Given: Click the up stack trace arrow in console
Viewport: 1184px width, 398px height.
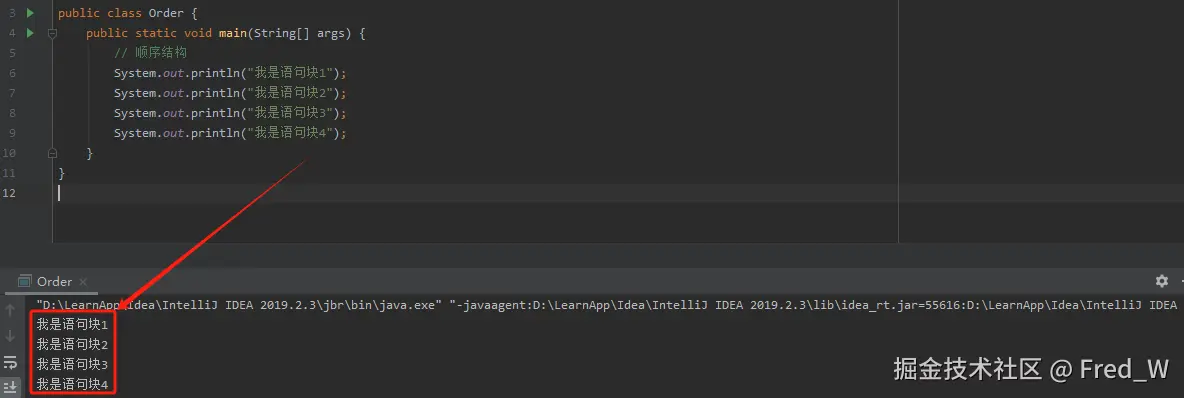Looking at the screenshot, I should (11, 310).
